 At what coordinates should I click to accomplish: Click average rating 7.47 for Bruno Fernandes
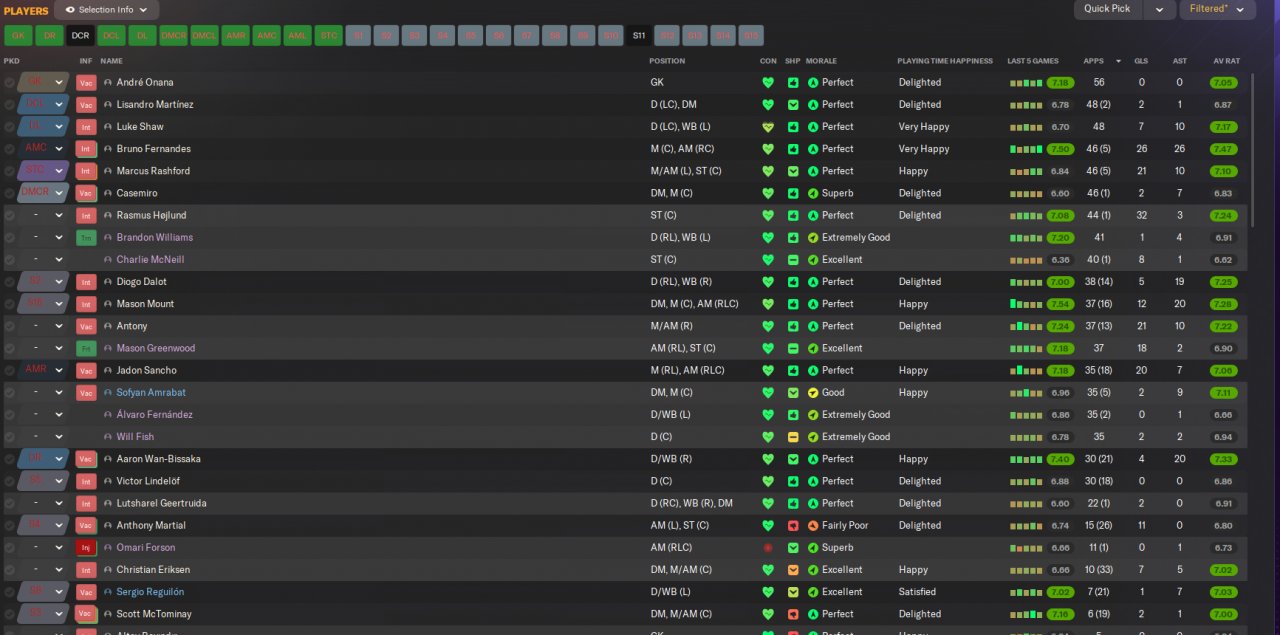click(x=1222, y=149)
